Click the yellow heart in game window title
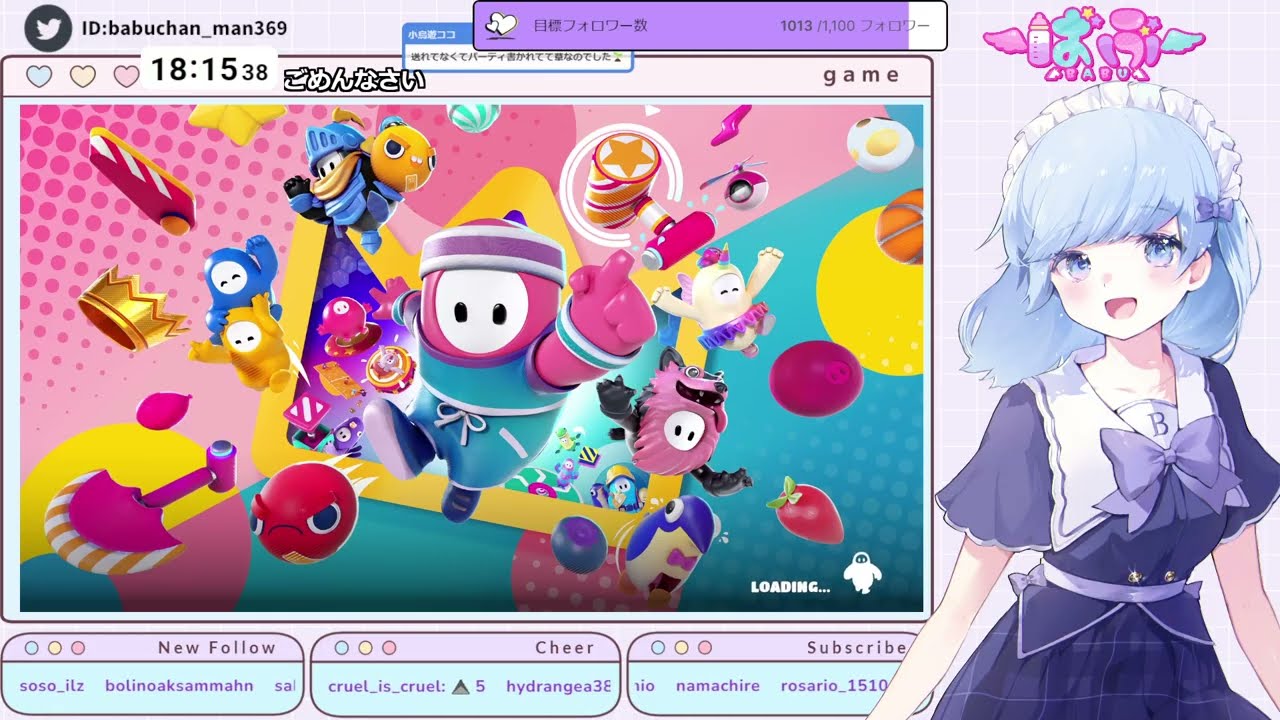This screenshot has width=1280, height=720. coord(83,76)
